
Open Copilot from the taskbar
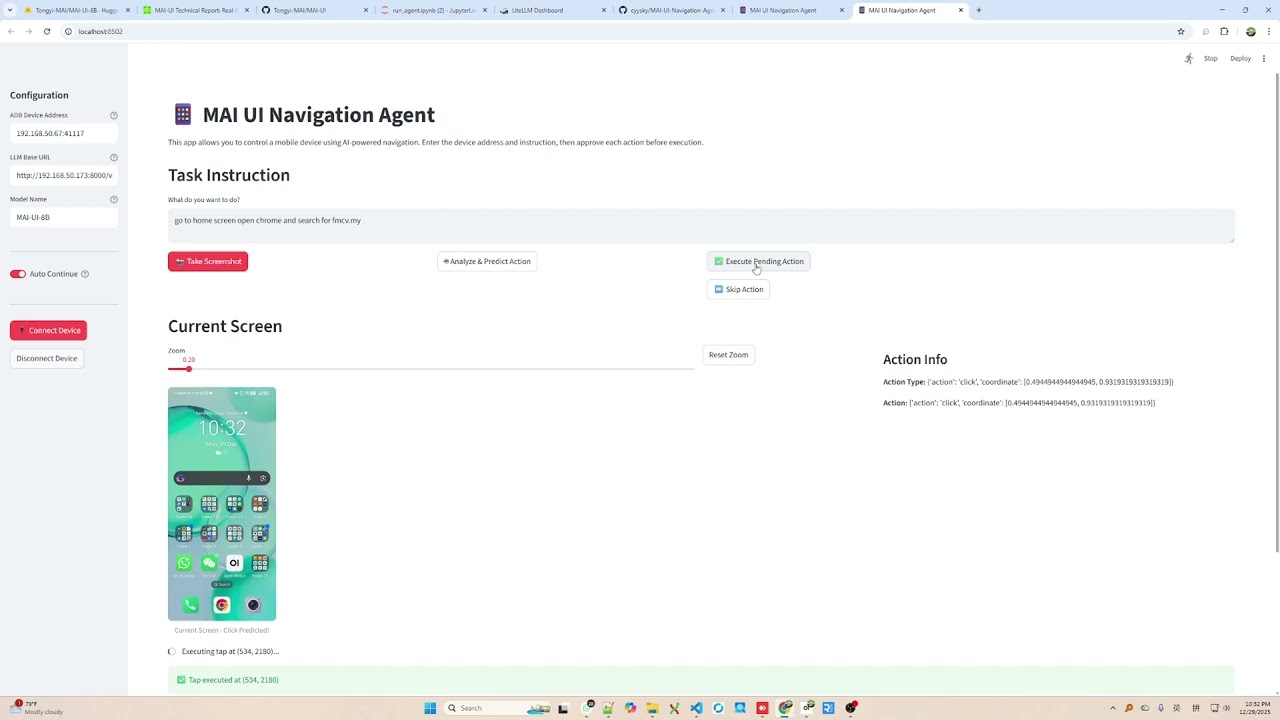click(630, 708)
